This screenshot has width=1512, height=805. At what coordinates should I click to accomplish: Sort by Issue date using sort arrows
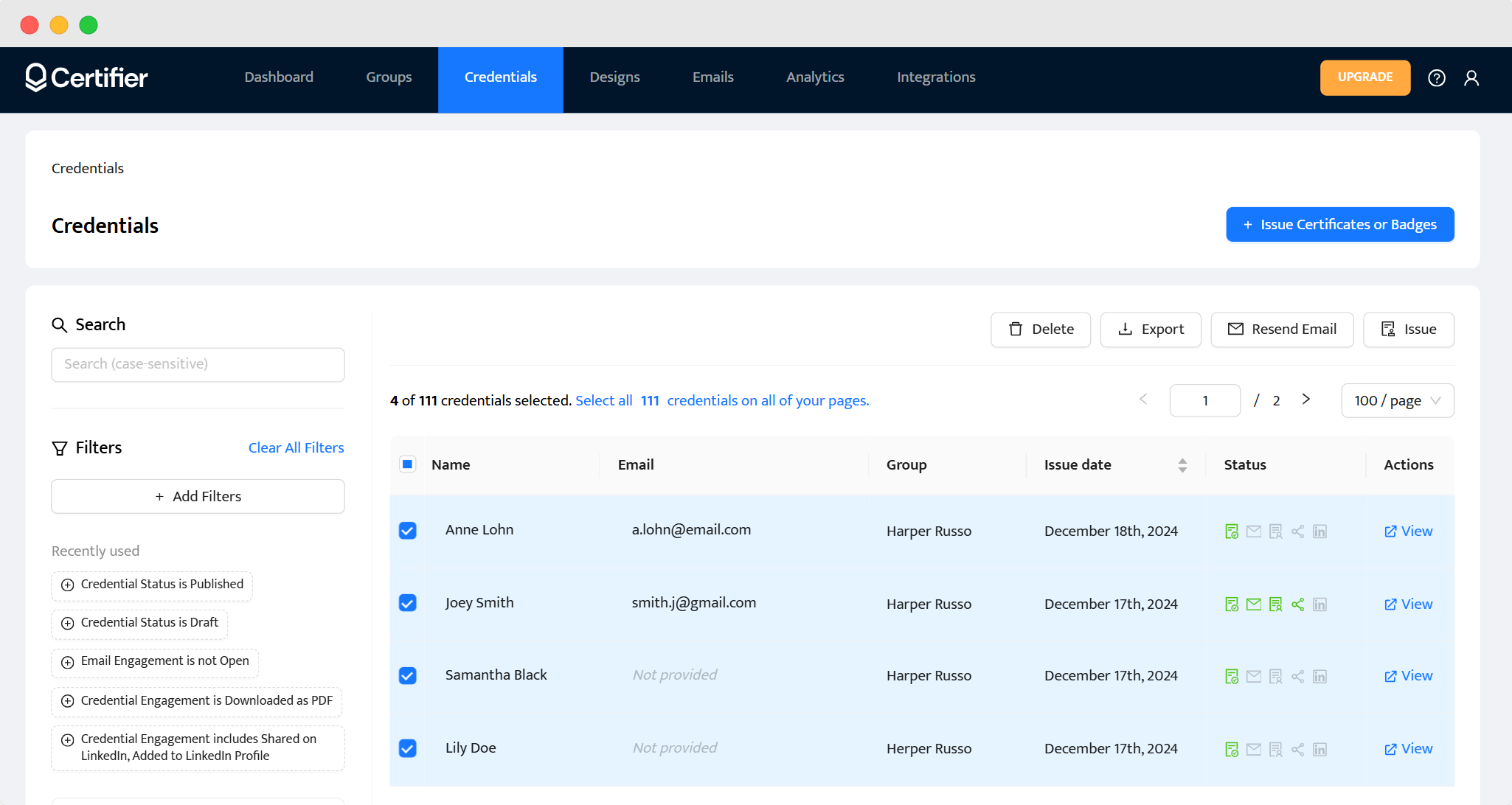[x=1182, y=465]
